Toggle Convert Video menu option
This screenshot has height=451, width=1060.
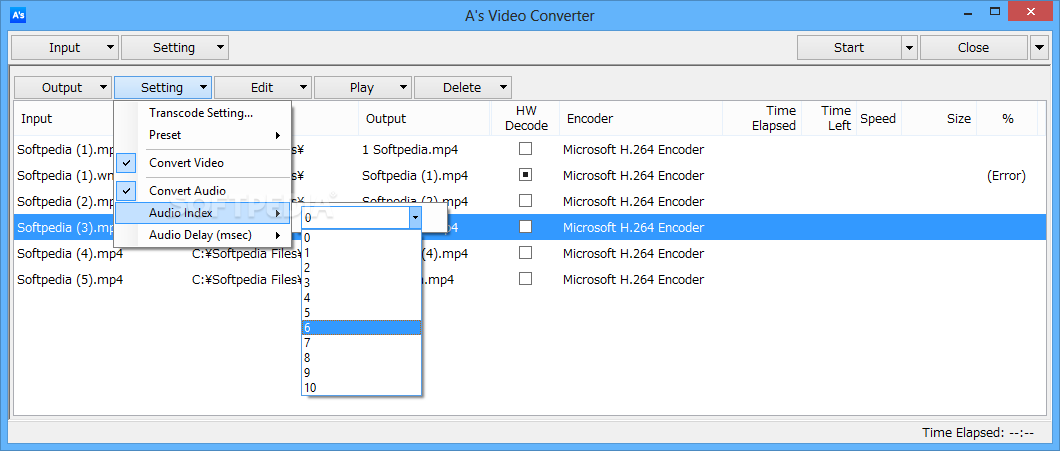202,163
